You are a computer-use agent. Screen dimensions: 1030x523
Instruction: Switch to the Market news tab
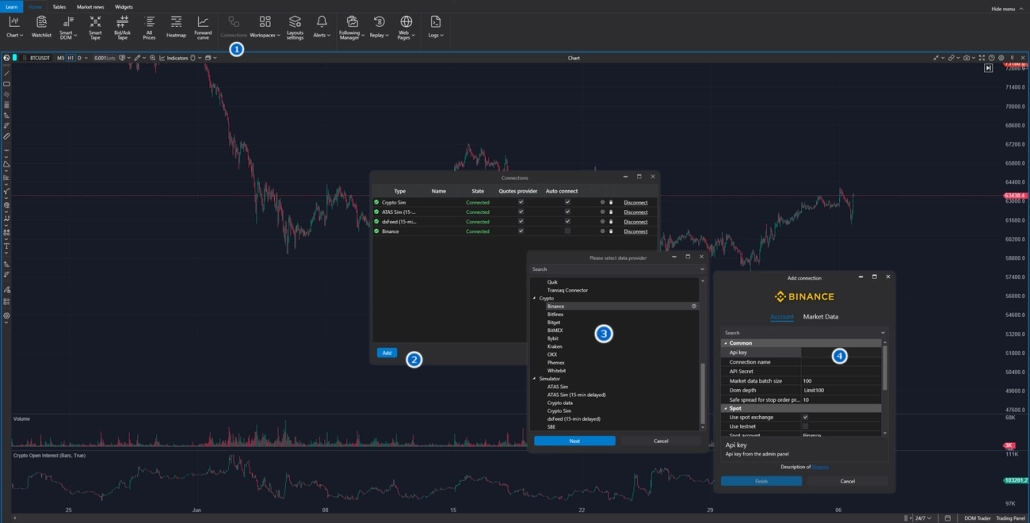91,7
